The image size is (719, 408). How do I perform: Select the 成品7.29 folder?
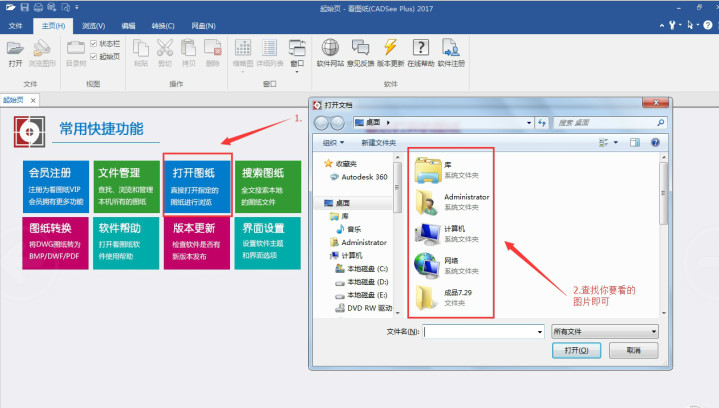[444, 297]
